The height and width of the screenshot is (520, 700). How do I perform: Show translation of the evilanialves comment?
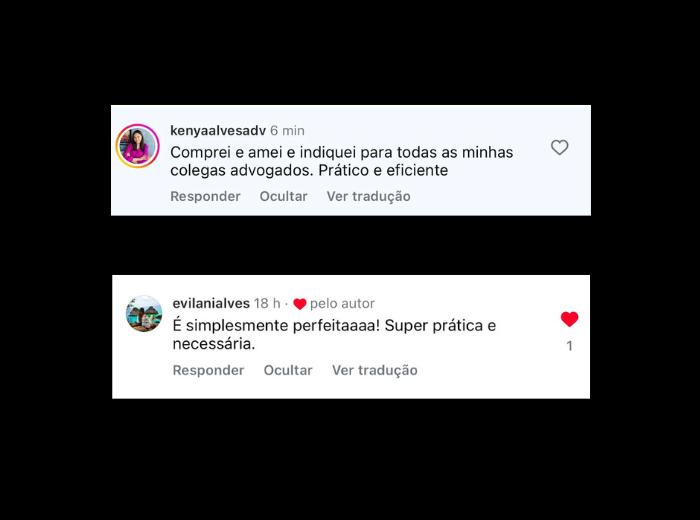point(375,370)
